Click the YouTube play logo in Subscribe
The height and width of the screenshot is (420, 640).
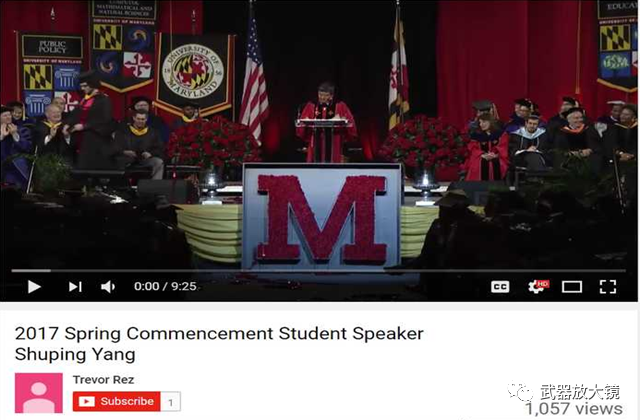point(87,401)
